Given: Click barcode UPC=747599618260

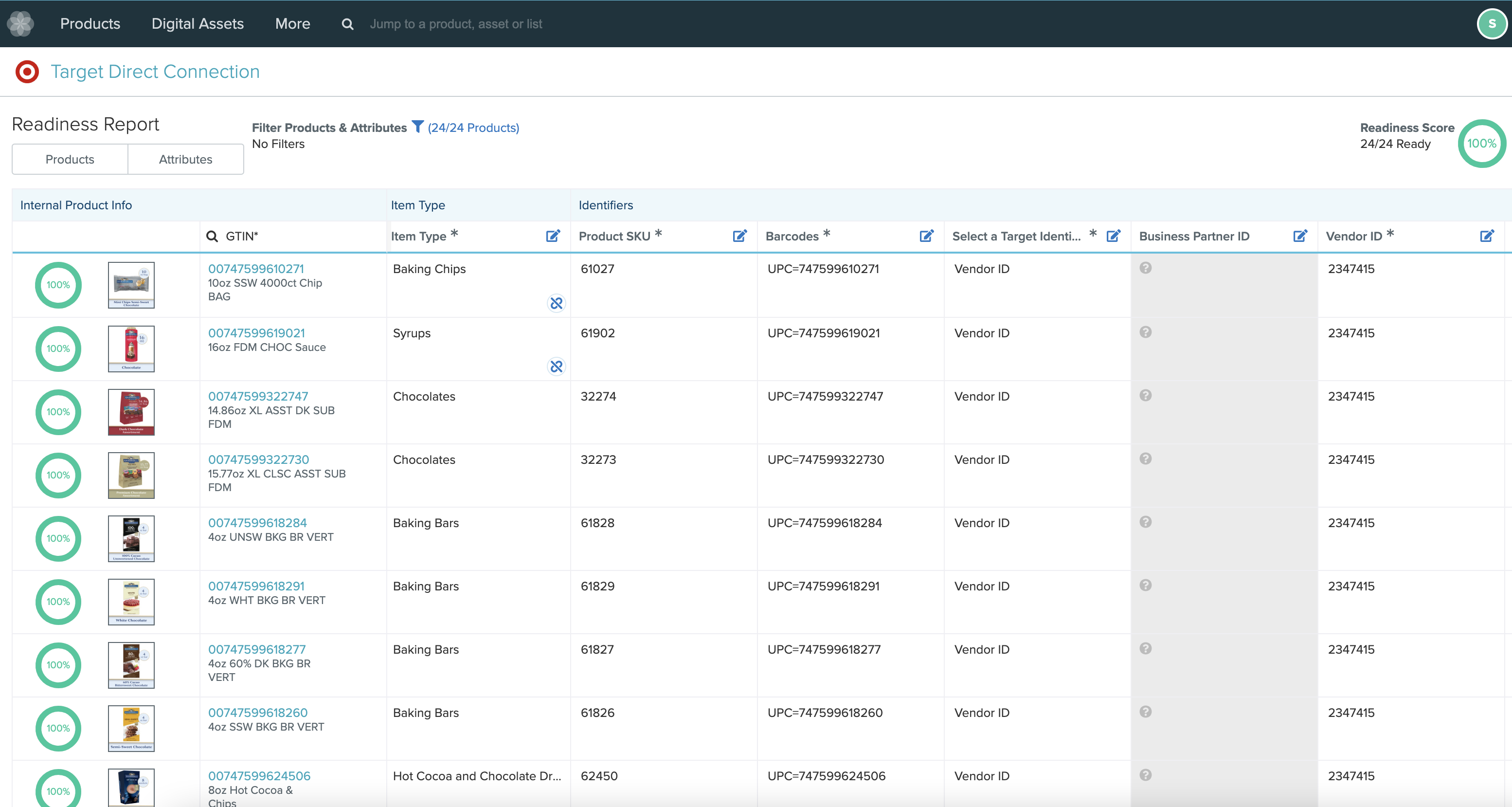Looking at the screenshot, I should pyautogui.click(x=825, y=713).
